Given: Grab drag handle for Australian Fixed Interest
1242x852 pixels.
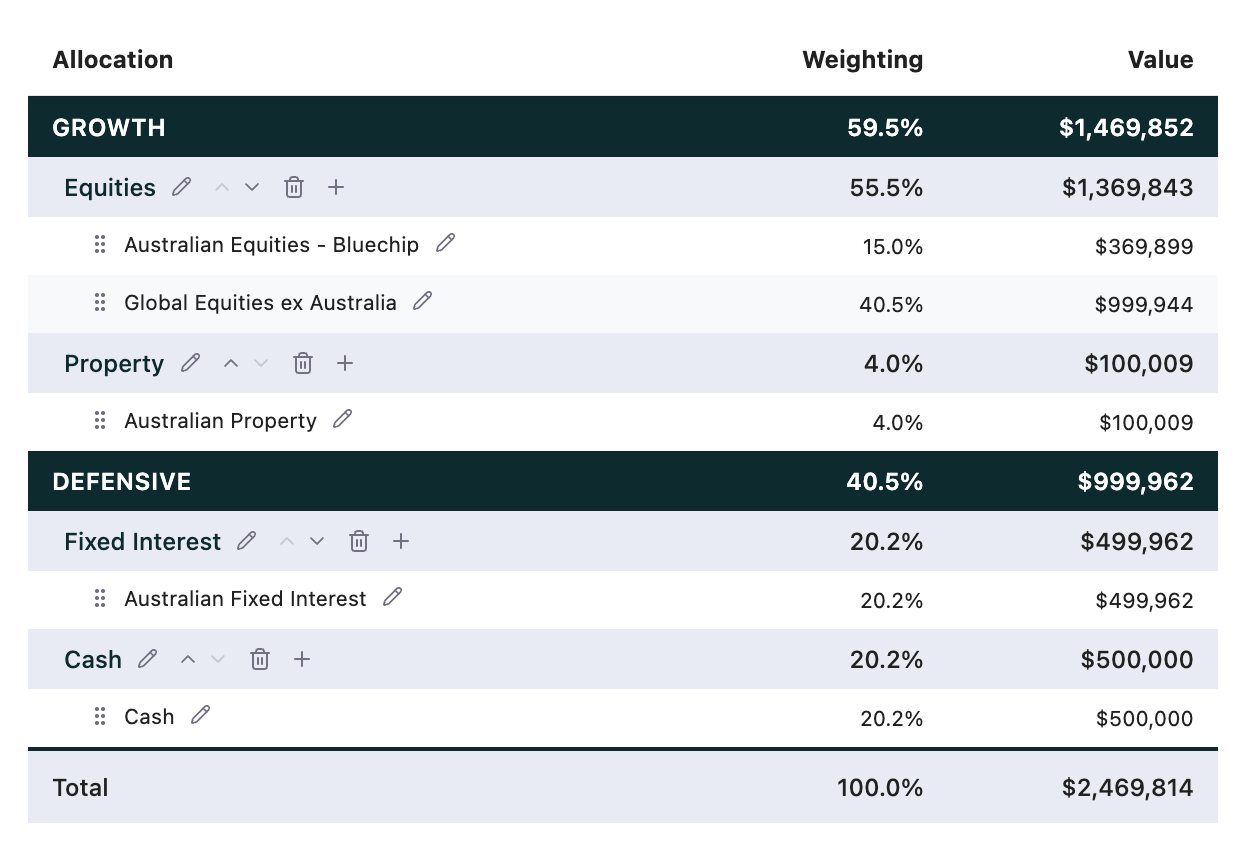Looking at the screenshot, I should (x=99, y=599).
